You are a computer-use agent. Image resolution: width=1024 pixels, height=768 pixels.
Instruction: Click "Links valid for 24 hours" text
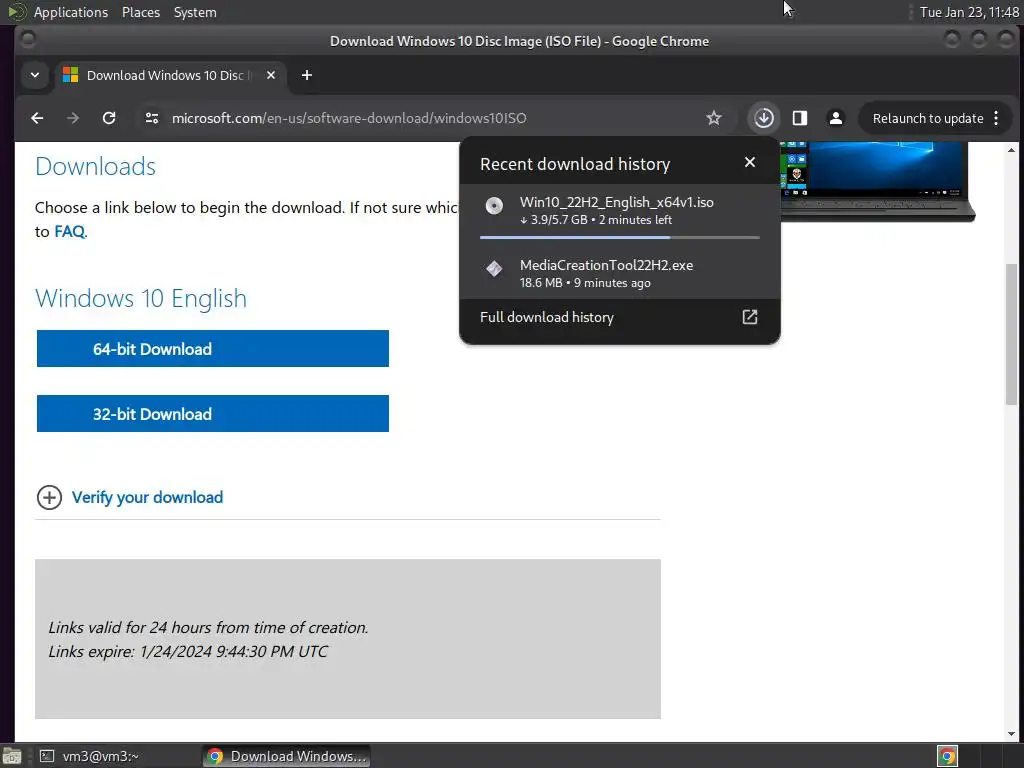[x=208, y=628]
